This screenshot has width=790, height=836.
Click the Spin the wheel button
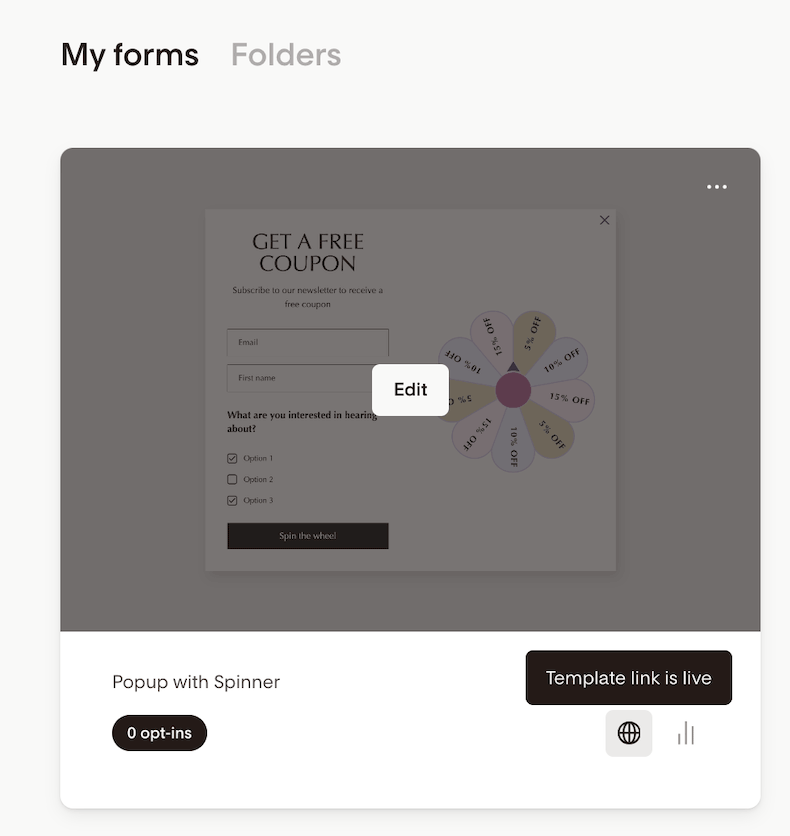pos(307,536)
